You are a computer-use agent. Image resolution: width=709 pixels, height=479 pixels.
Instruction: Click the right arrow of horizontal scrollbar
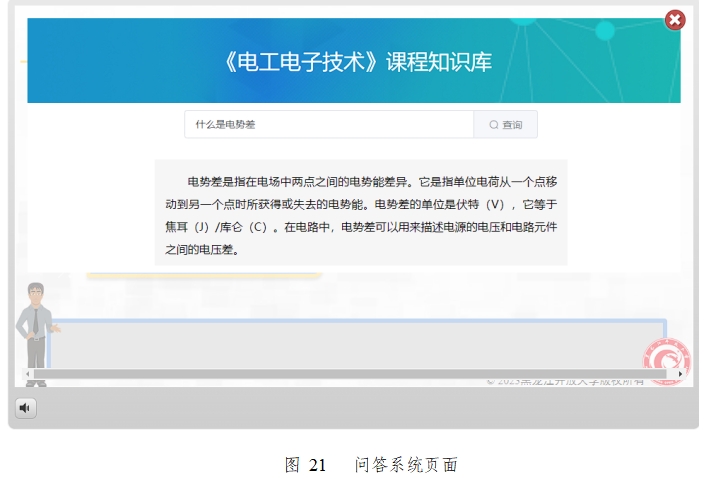680,374
